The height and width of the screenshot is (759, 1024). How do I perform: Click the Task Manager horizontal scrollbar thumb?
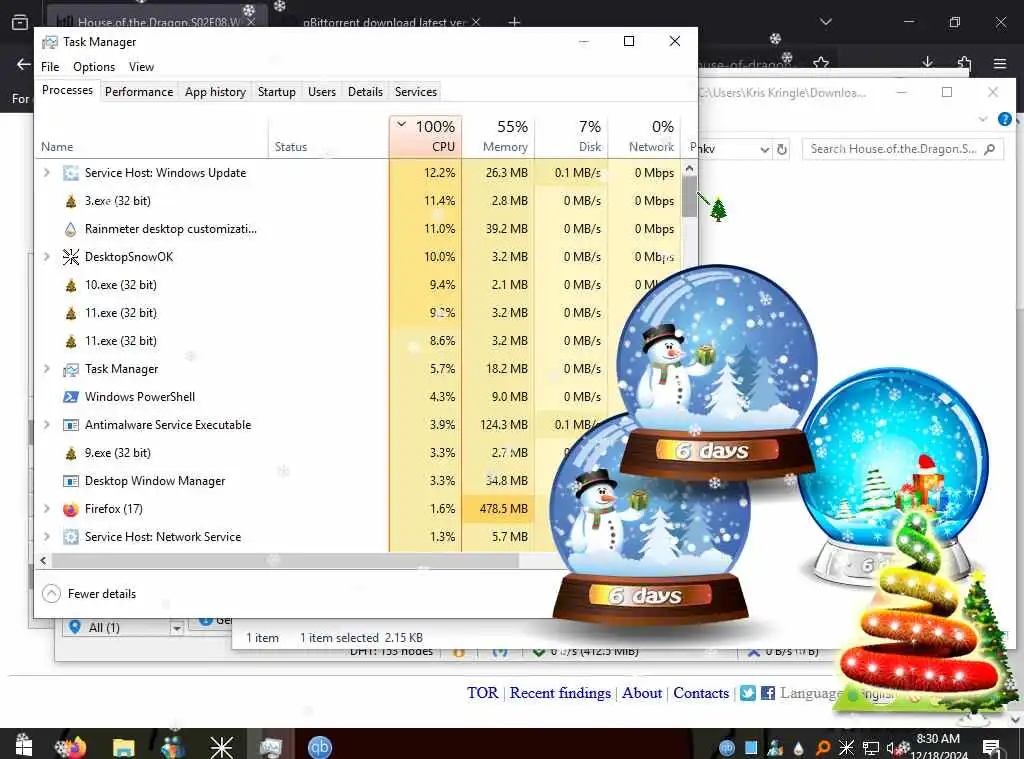(x=285, y=560)
